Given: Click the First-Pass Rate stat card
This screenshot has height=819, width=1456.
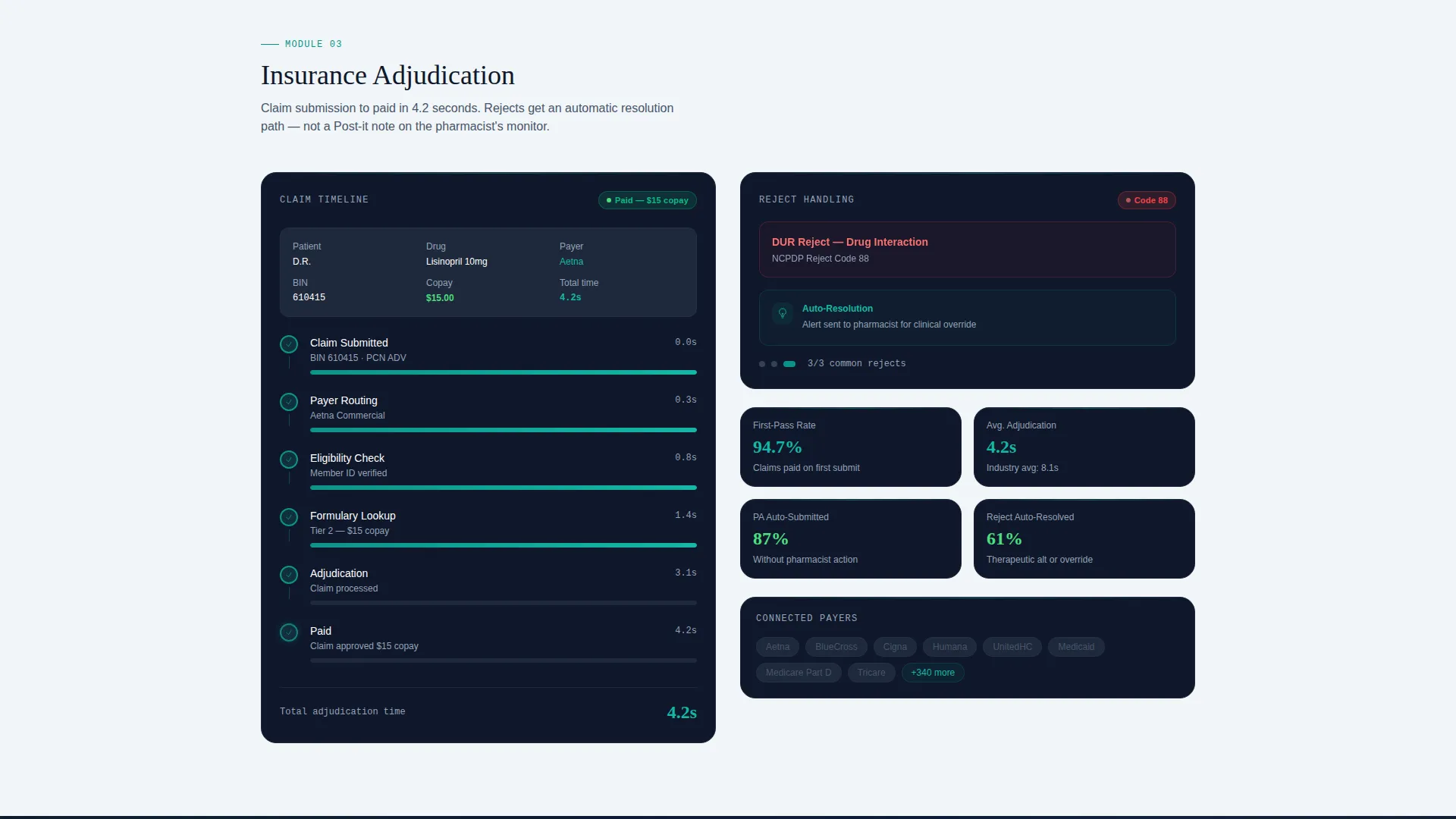Looking at the screenshot, I should (851, 447).
